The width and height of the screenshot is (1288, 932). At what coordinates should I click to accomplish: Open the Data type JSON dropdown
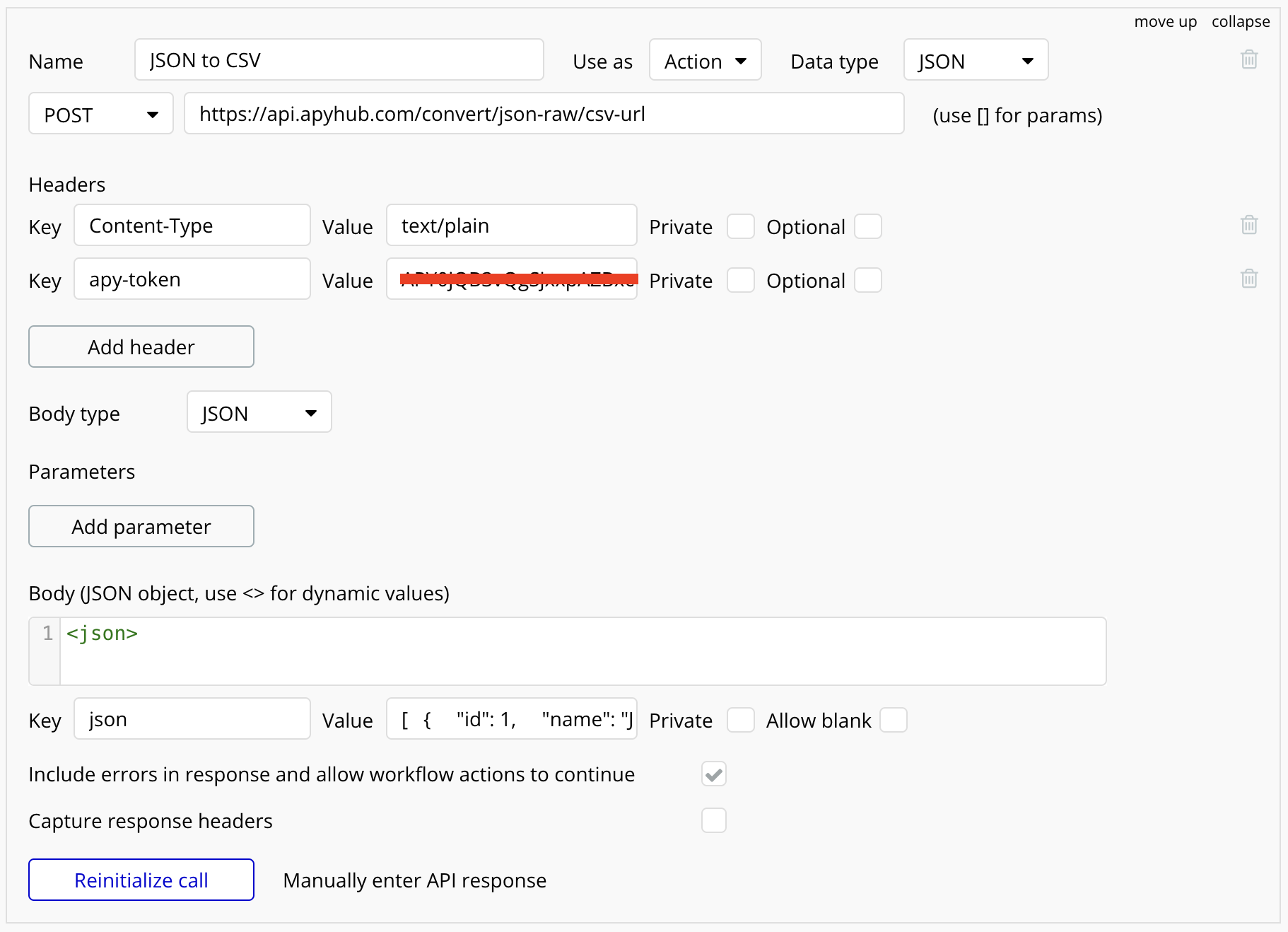pyautogui.click(x=976, y=60)
